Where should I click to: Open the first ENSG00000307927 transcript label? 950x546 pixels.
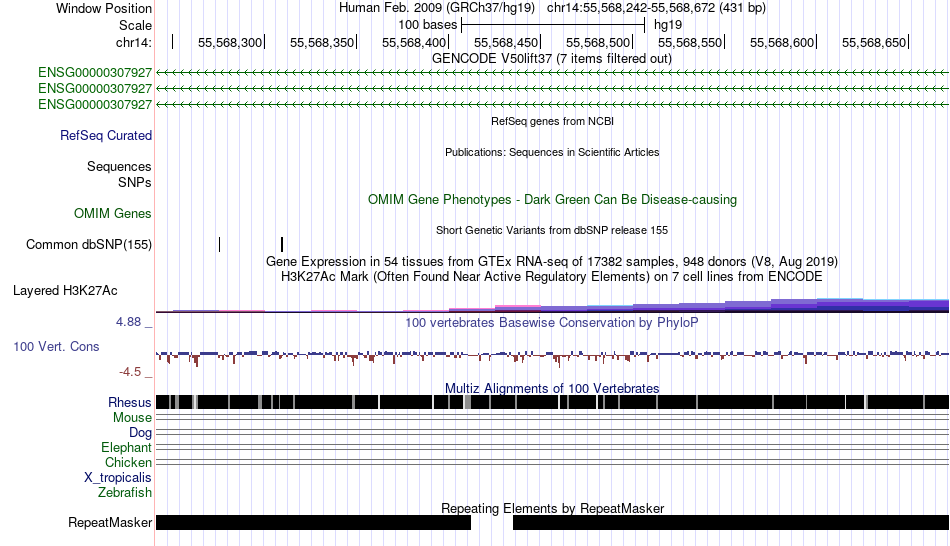[x=95, y=73]
